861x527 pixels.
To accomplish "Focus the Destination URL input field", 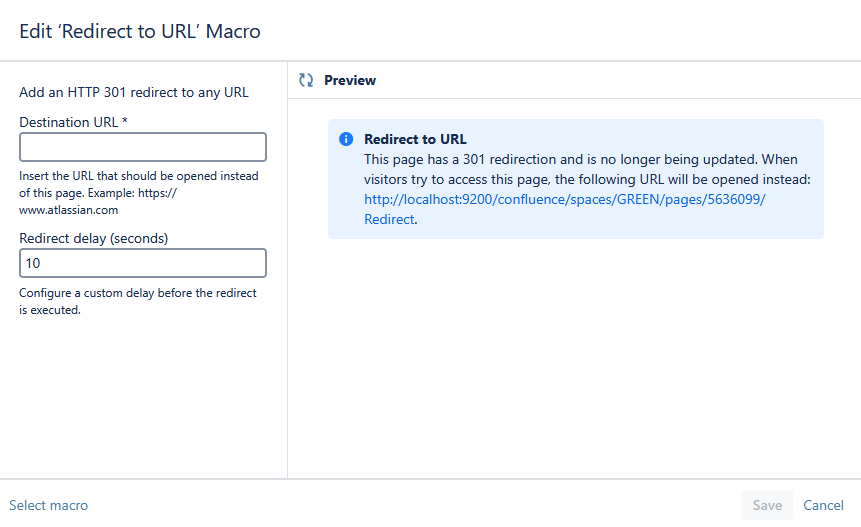I will pyautogui.click(x=143, y=147).
